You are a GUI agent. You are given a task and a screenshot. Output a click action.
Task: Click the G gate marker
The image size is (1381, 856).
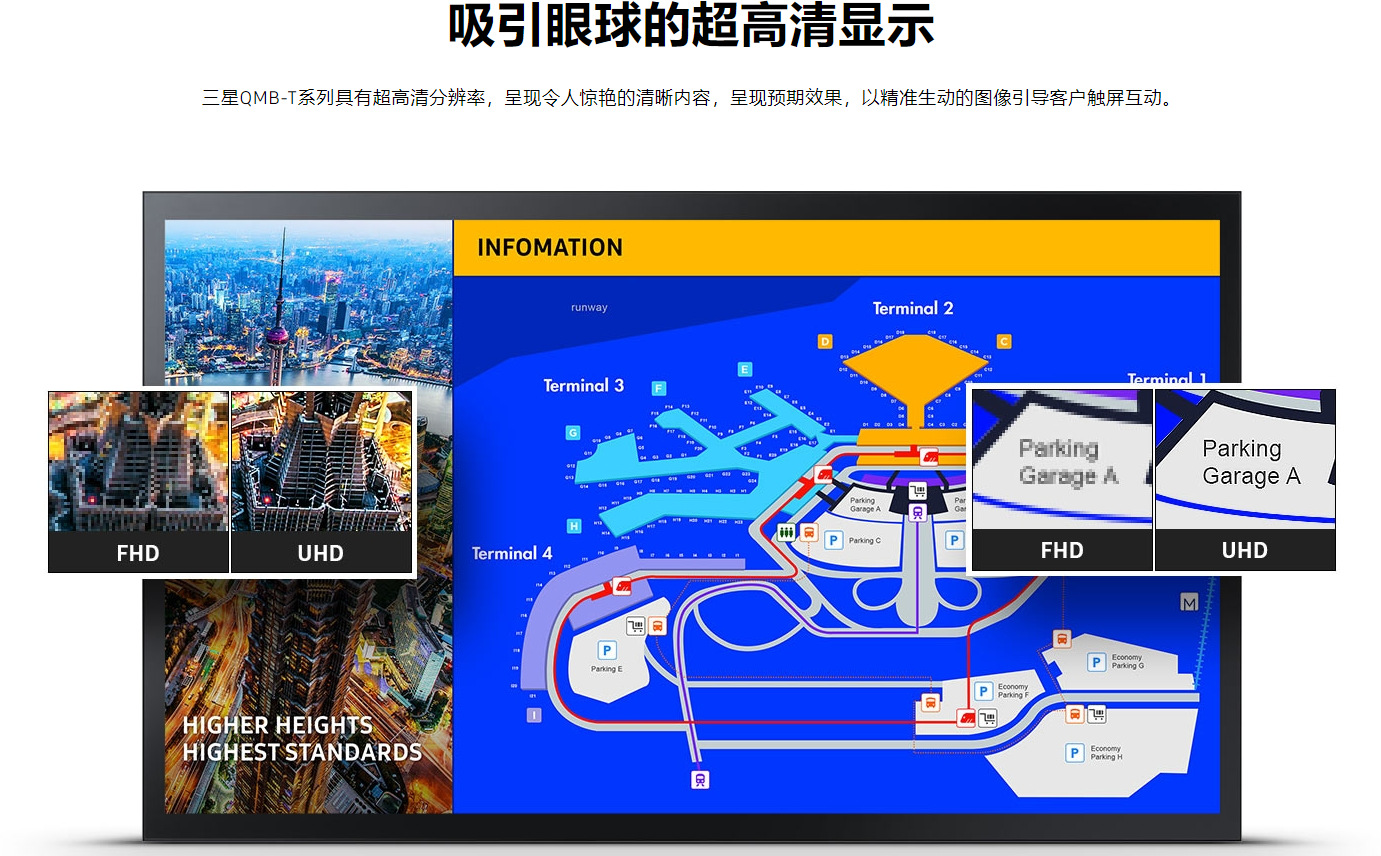(573, 433)
